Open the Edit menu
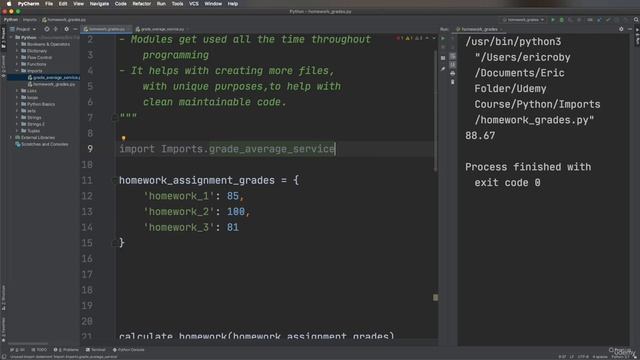Viewport: 640px width, 360px height. (x=63, y=4)
